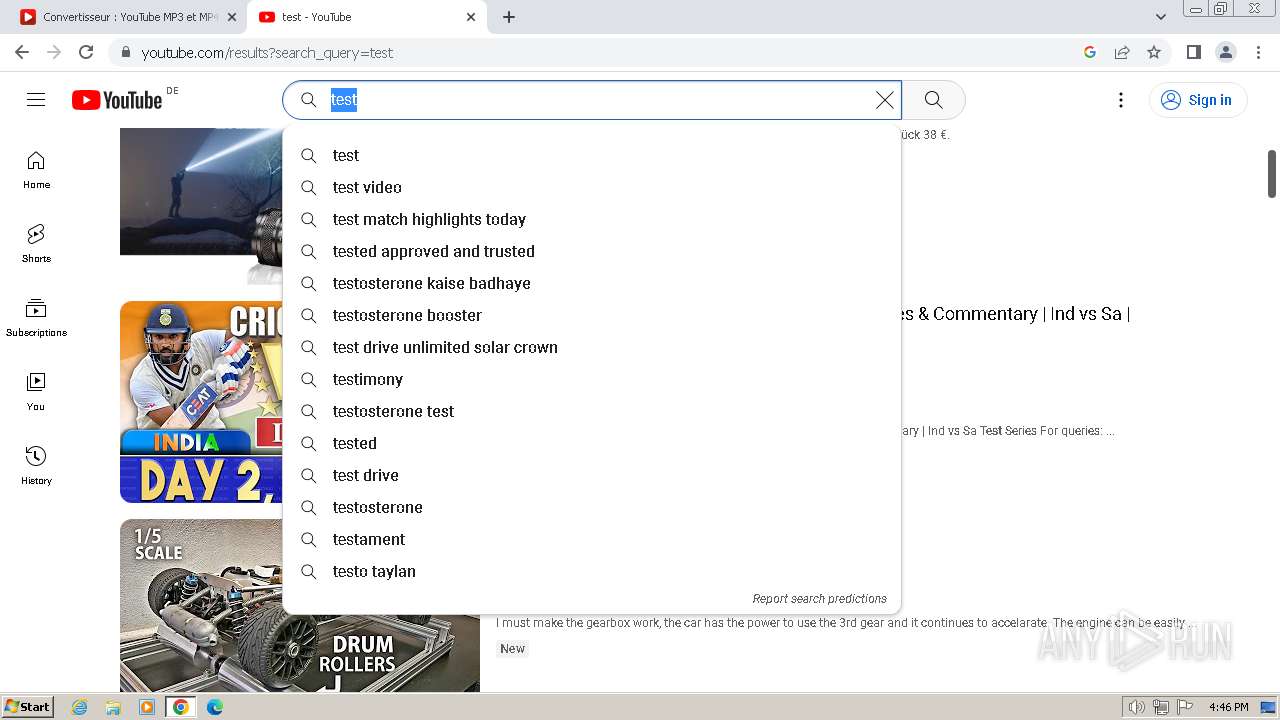1280x720 pixels.
Task: Open Chrome's three-dot menu
Action: tap(1257, 52)
